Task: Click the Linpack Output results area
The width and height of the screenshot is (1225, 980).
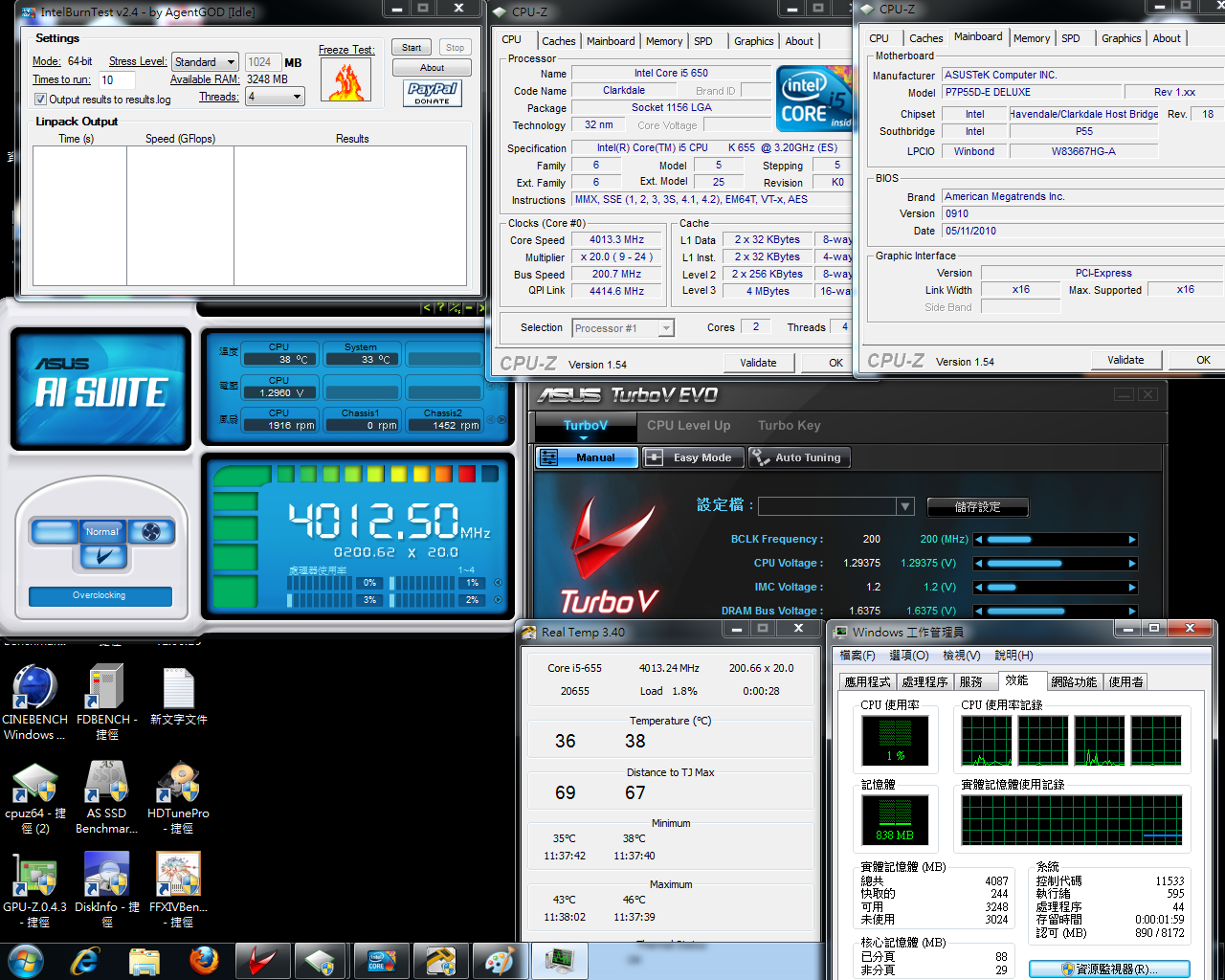Action: (x=250, y=216)
